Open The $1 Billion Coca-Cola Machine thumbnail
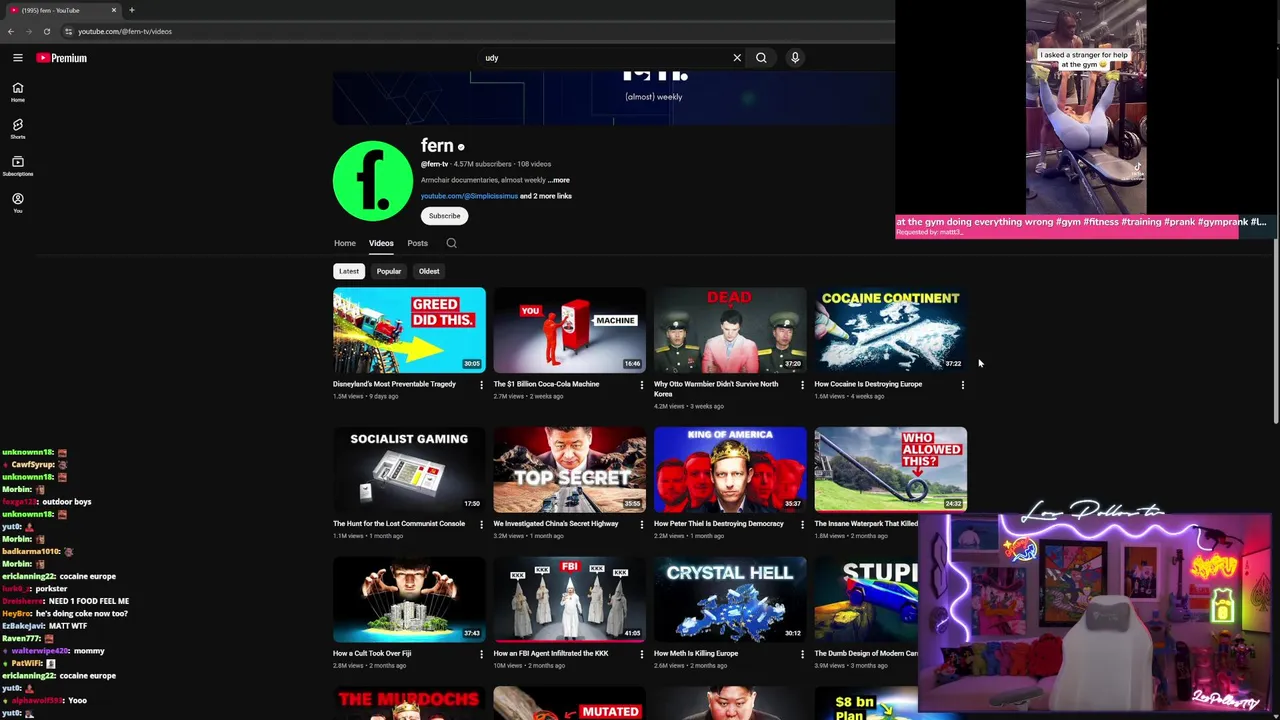Image resolution: width=1280 pixels, height=720 pixels. pos(569,330)
